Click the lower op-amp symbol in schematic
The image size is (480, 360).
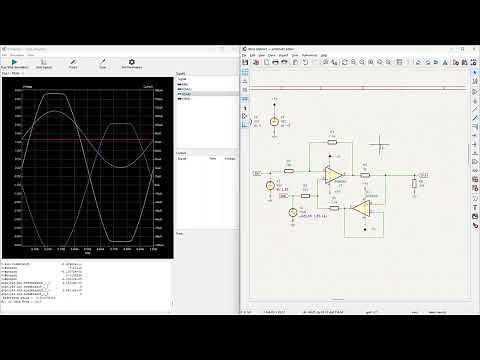(x=361, y=208)
